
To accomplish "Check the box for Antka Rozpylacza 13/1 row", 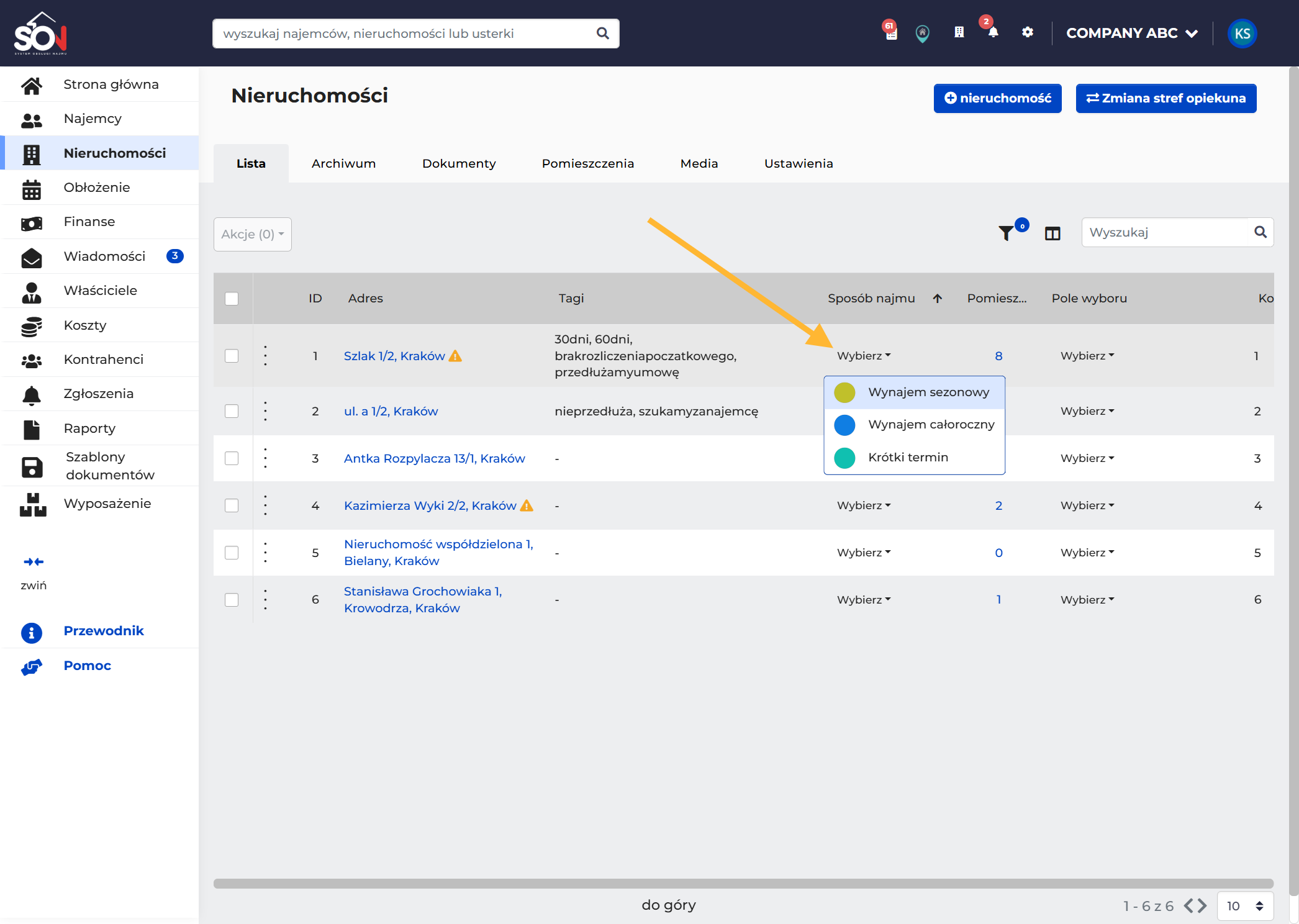I will (232, 458).
